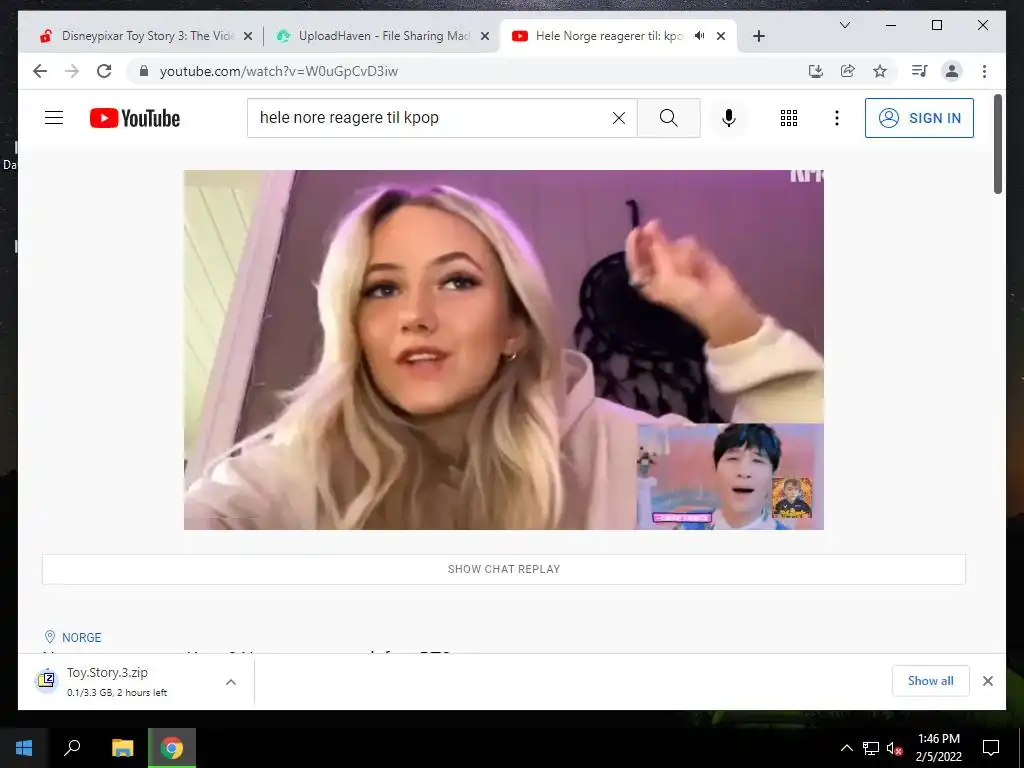Viewport: 1024px width, 768px height.
Task: Mute the audio-playing YouTube tab
Action: point(699,36)
